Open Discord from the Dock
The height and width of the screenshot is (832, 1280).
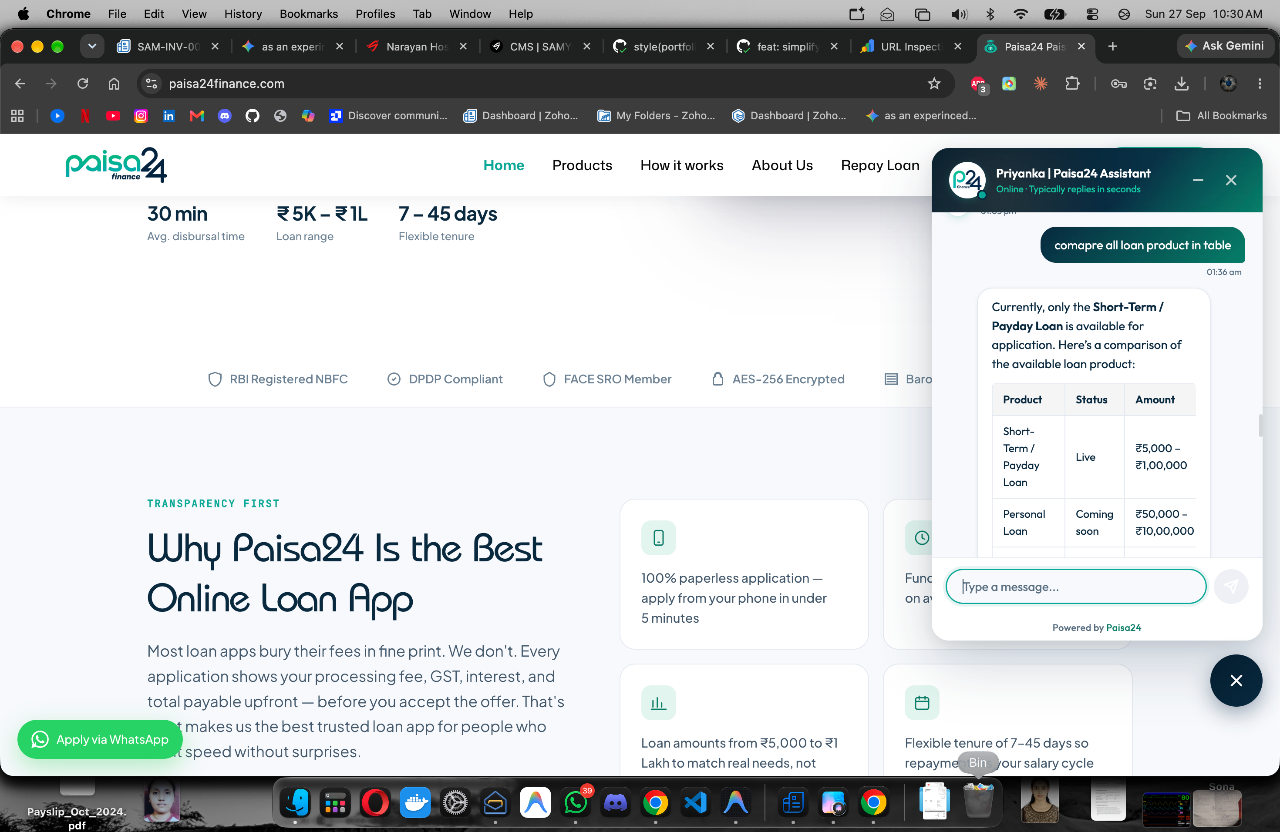coord(615,802)
